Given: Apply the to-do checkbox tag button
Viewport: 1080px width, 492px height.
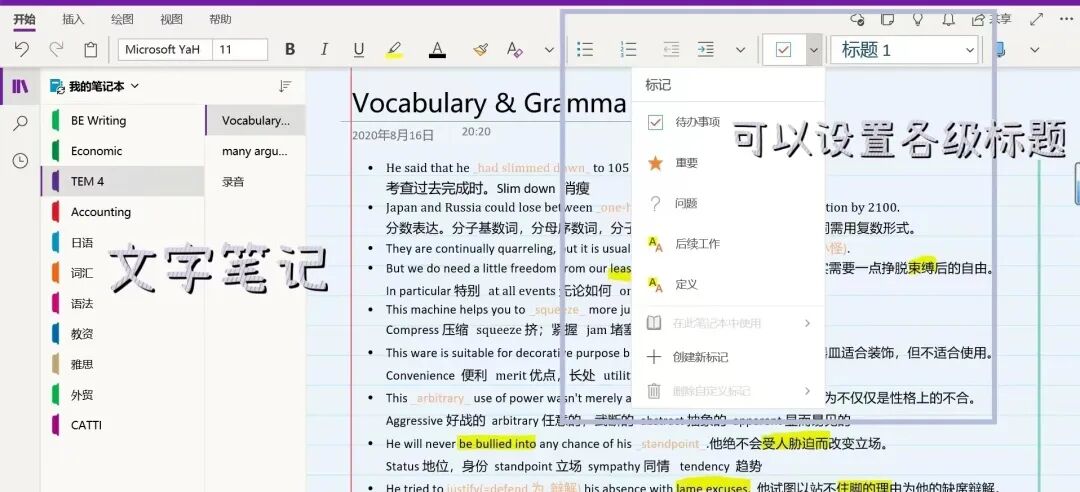Looking at the screenshot, I should (x=783, y=50).
